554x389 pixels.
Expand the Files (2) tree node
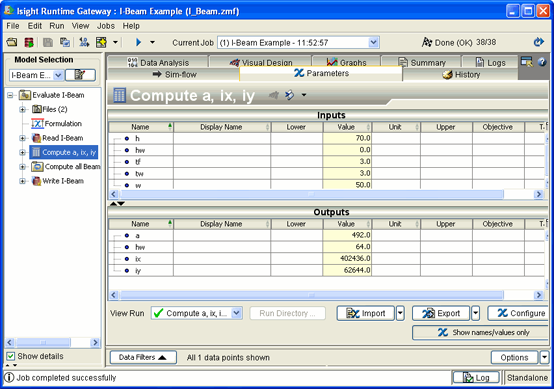22,110
